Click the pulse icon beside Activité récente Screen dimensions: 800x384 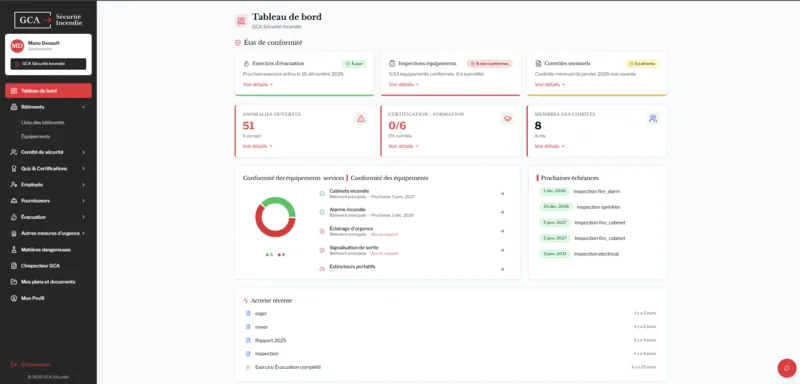[x=245, y=301]
